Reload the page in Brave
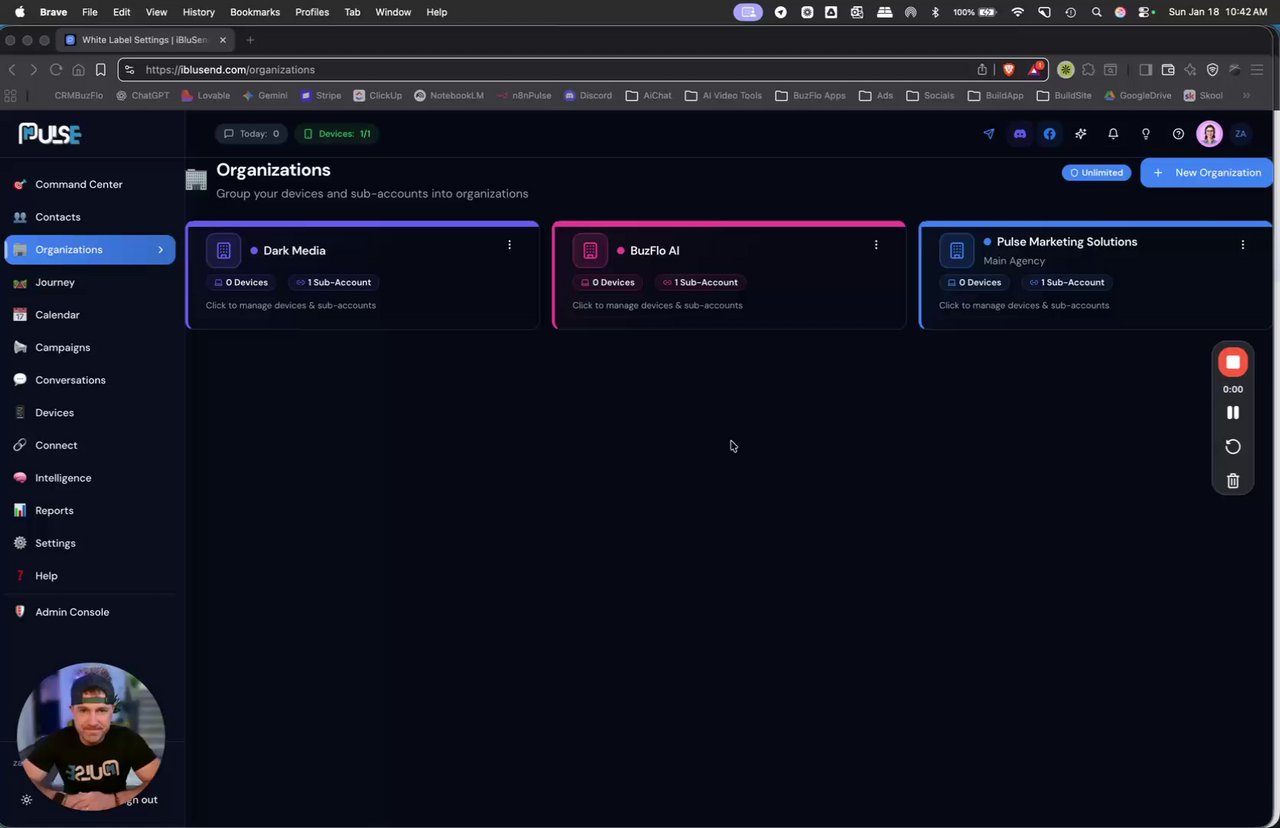Screen dimensions: 1280x828 56,70
